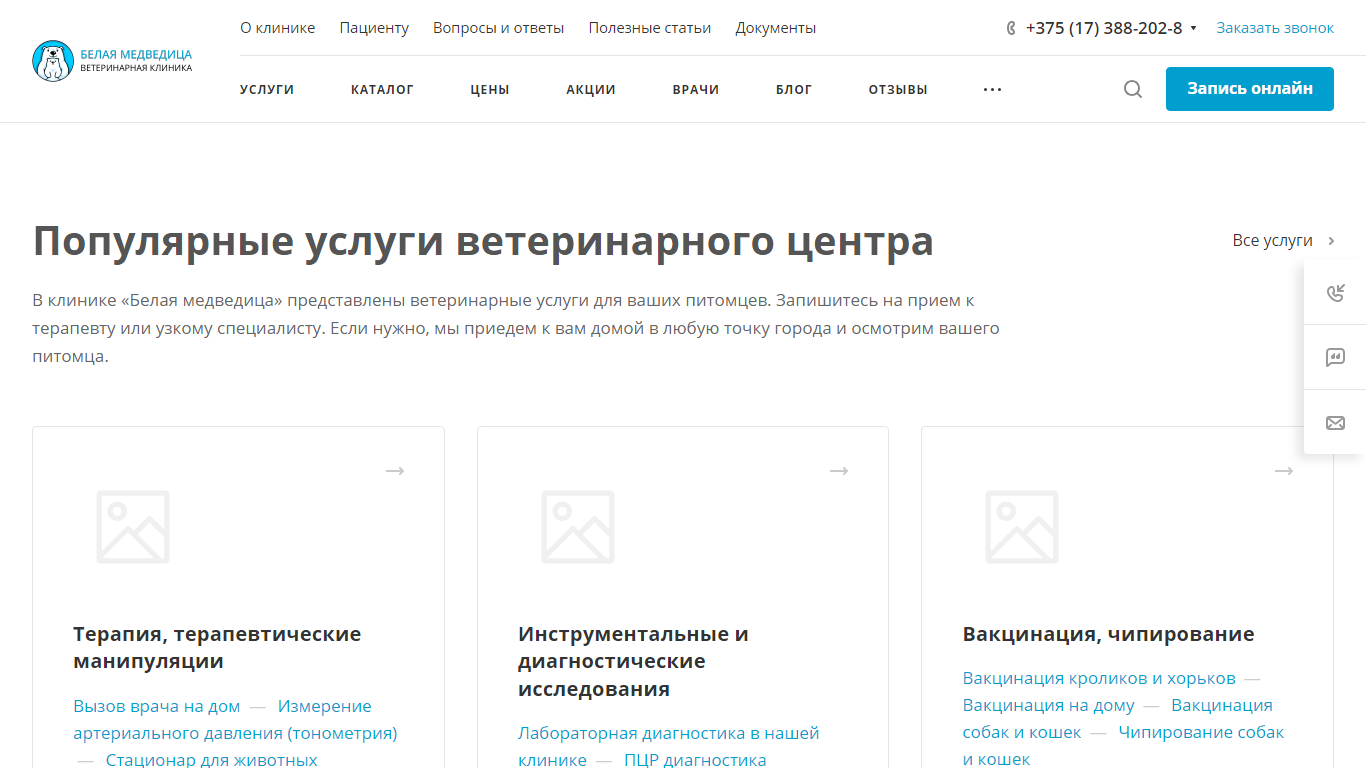The height and width of the screenshot is (768, 1366).
Task: Click the Запись онлайн button
Action: (x=1250, y=89)
